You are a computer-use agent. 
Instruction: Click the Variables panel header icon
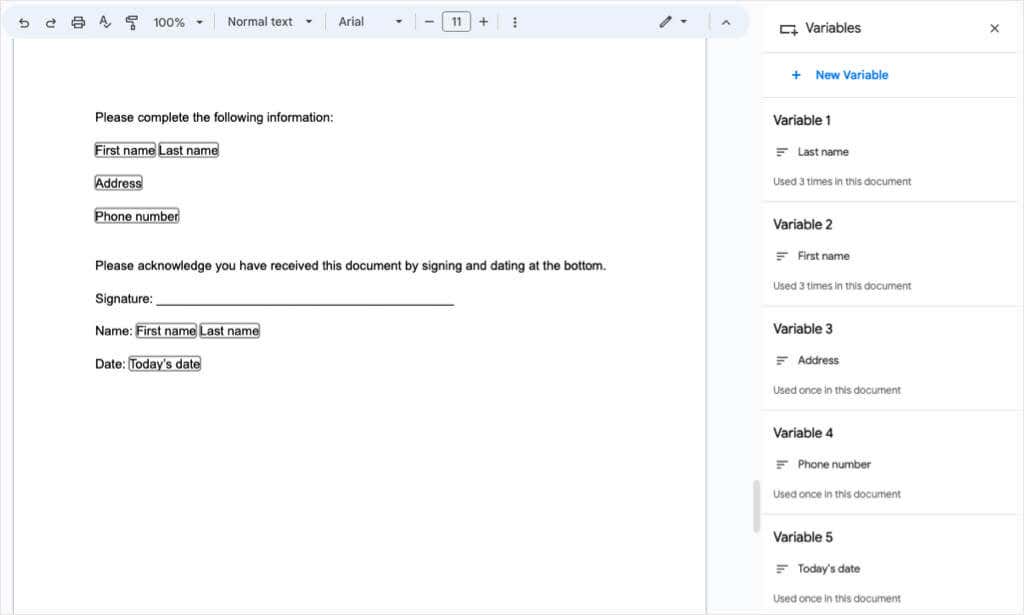pyautogui.click(x=788, y=29)
